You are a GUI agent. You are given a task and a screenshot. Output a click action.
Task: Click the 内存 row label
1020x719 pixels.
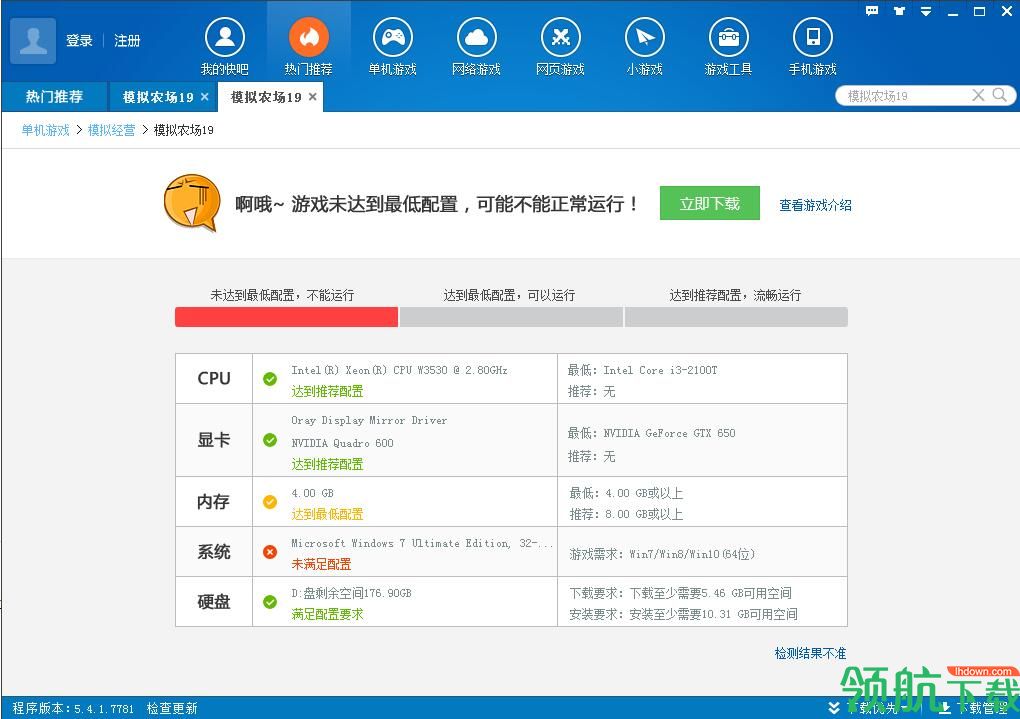pos(214,502)
